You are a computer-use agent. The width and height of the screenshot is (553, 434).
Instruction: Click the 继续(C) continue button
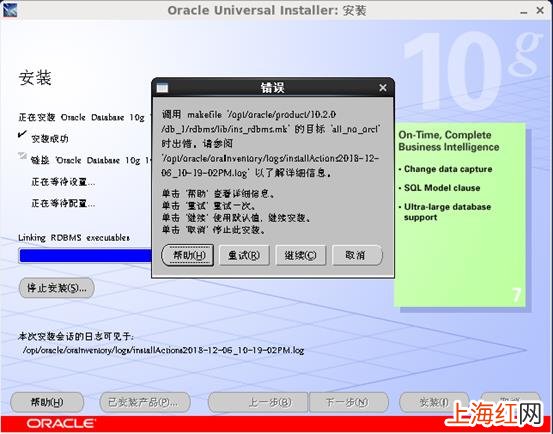pos(300,255)
